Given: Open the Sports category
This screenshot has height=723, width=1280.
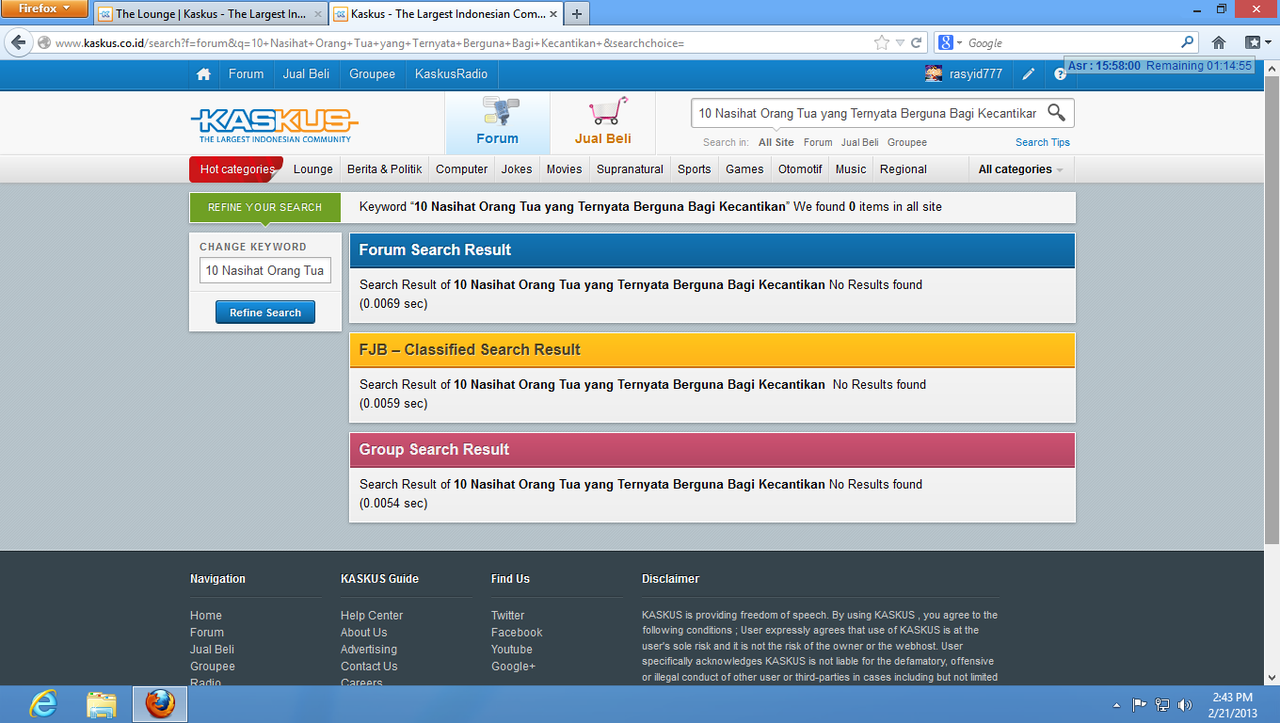Looking at the screenshot, I should 694,169.
